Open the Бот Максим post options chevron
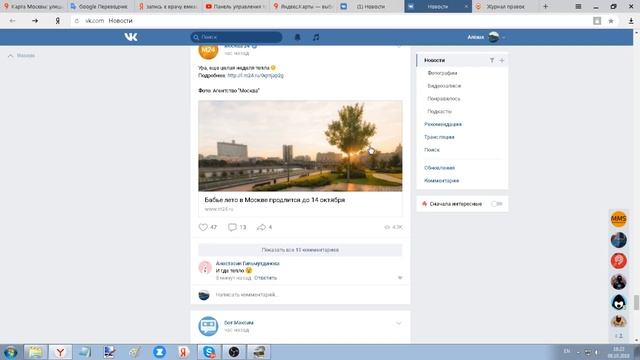Viewport: 640px width, 360px height. [399, 323]
